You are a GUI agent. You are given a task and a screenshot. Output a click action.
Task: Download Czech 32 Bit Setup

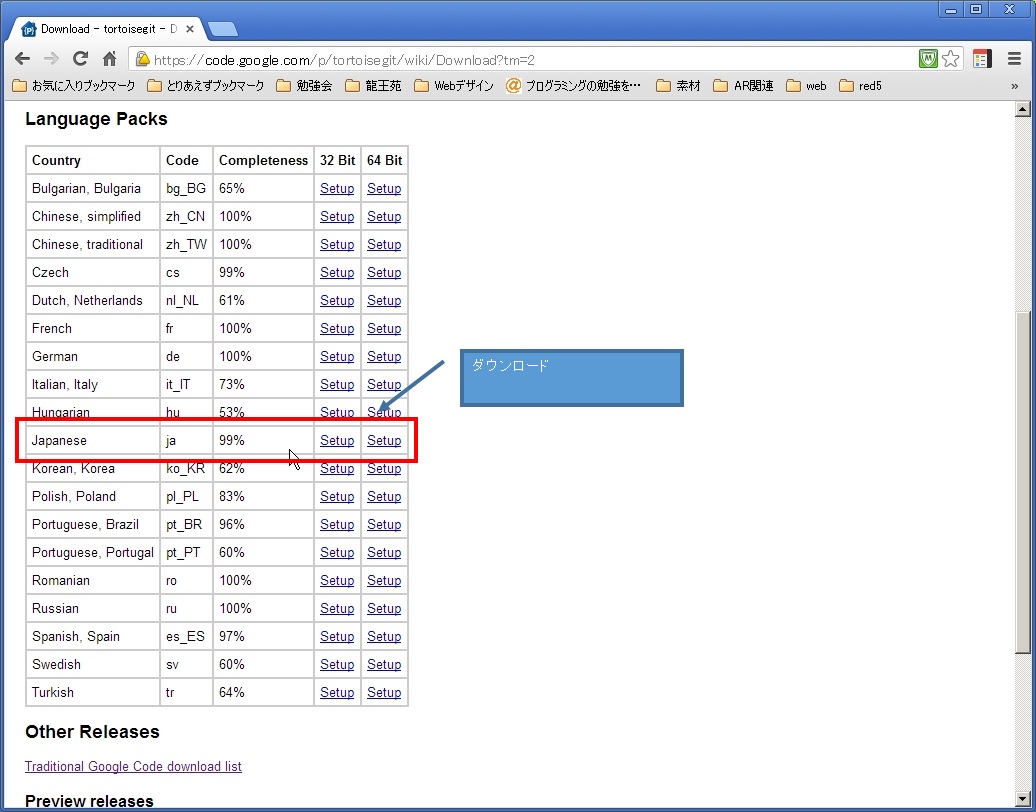point(337,273)
